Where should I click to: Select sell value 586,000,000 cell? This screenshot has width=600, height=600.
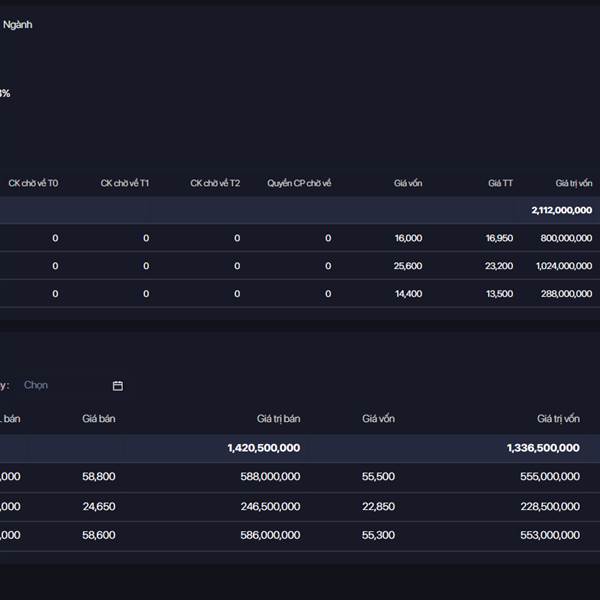point(270,535)
